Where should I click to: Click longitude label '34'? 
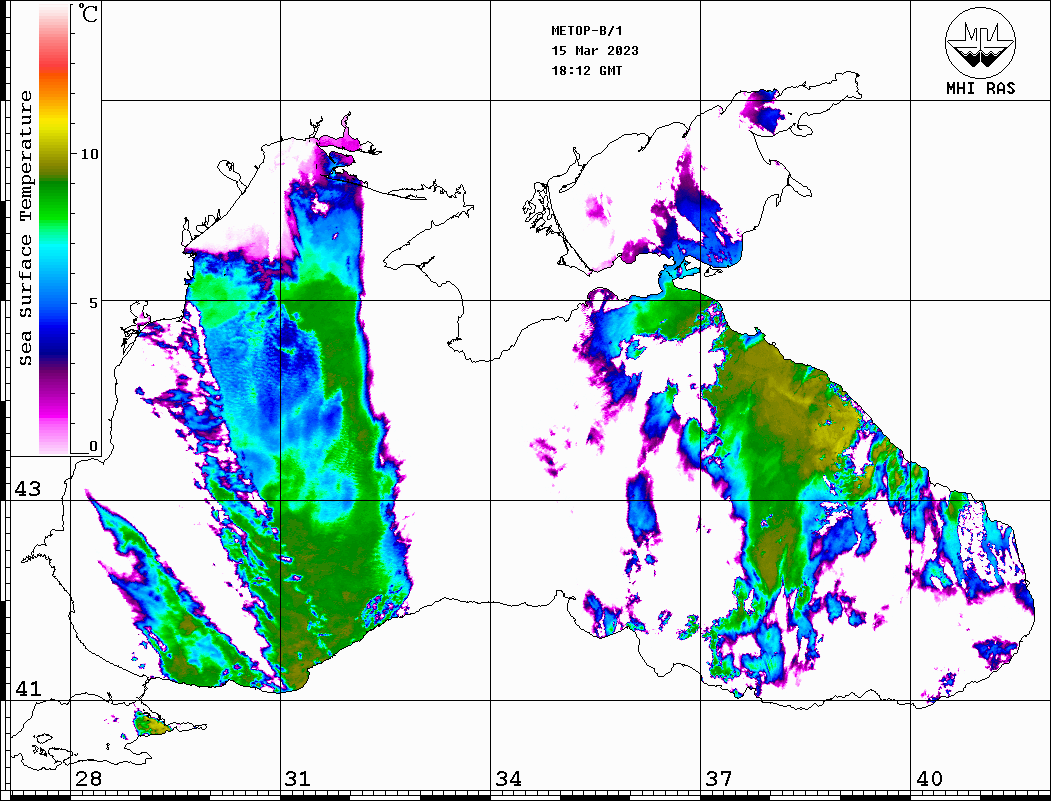pyautogui.click(x=509, y=778)
